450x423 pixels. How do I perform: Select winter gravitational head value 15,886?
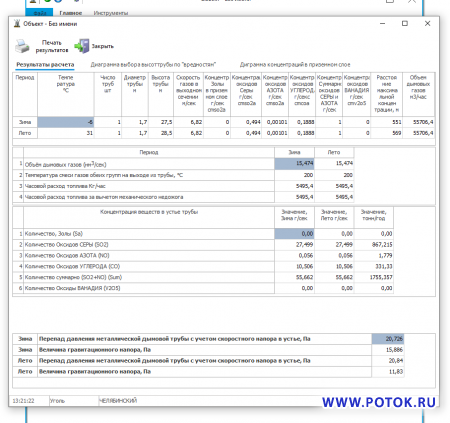tap(388, 350)
